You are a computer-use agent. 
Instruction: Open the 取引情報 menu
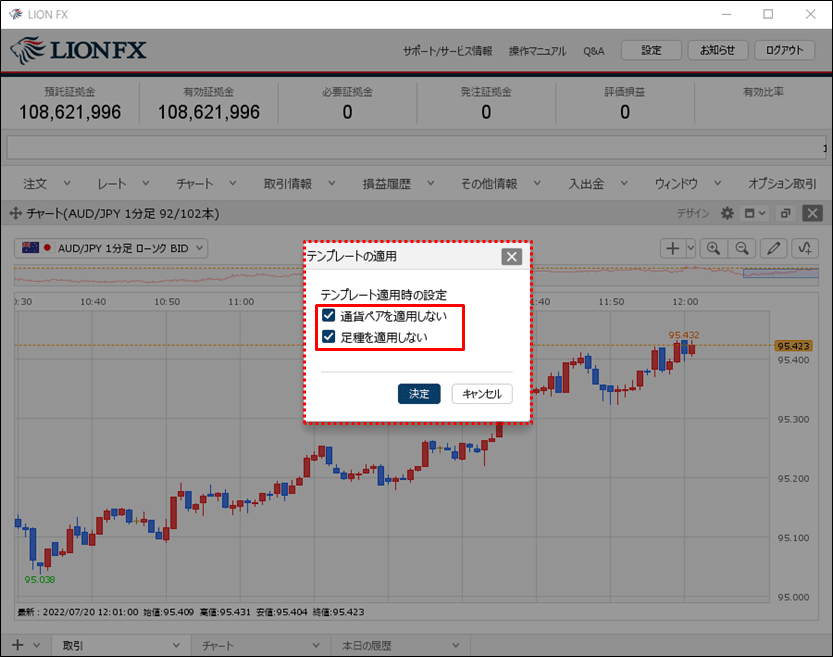299,184
